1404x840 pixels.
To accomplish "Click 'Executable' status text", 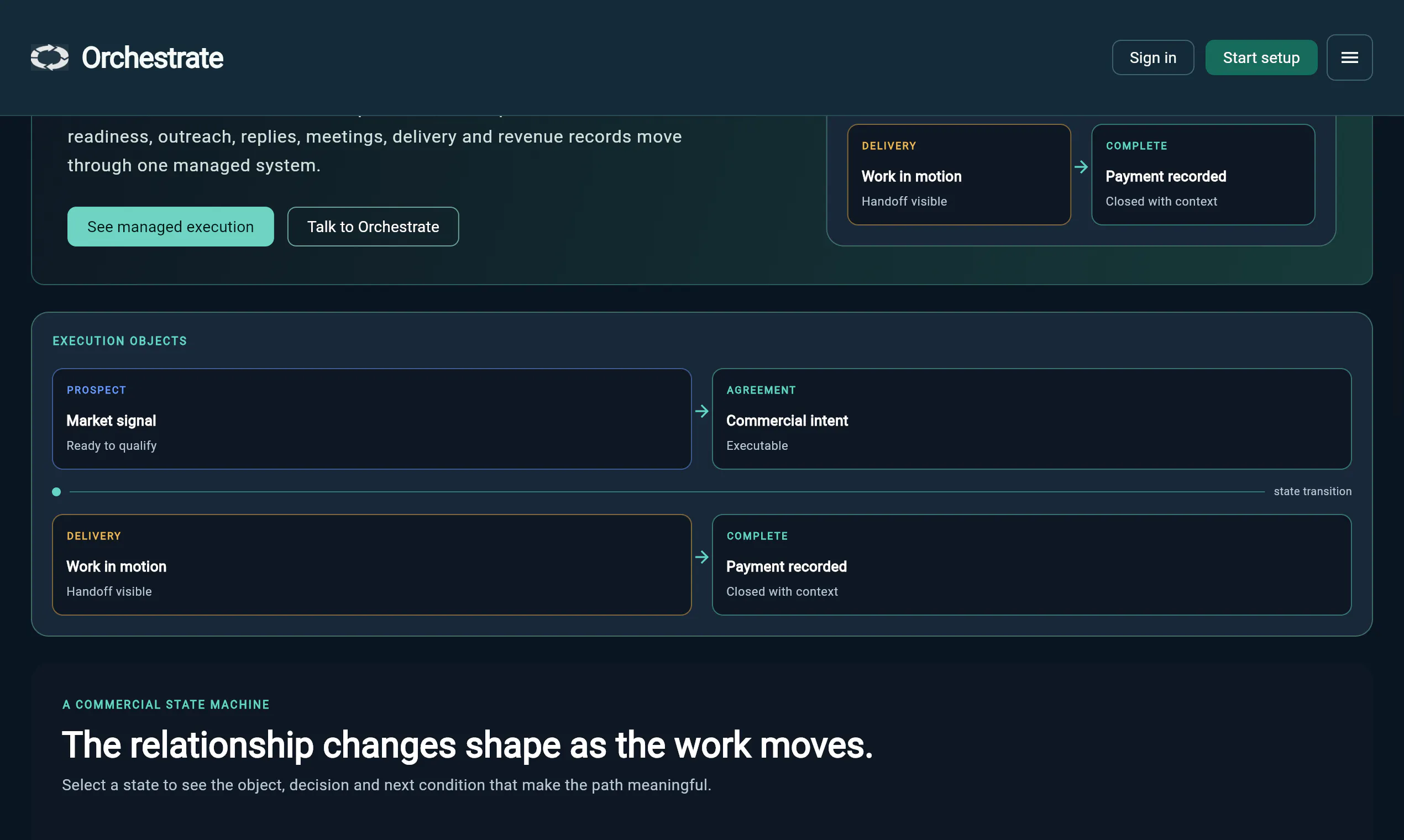I will [x=757, y=446].
